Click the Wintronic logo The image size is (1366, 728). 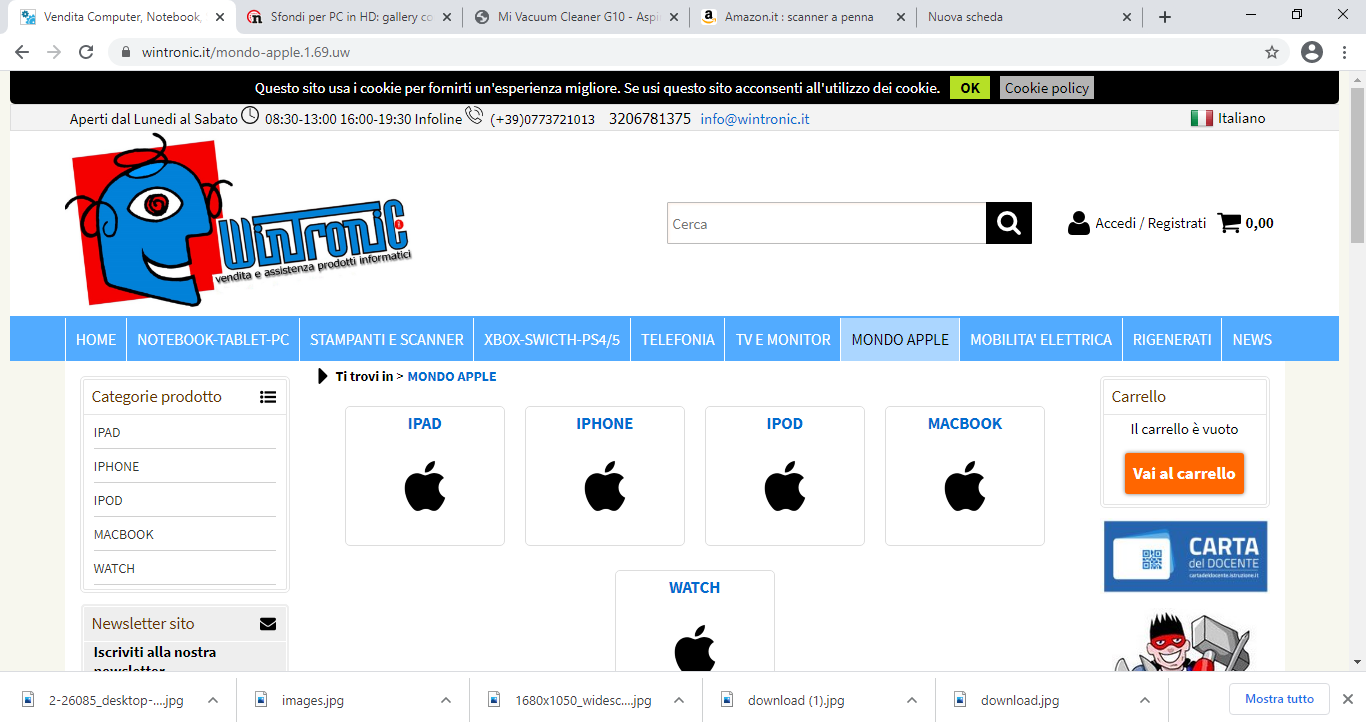pyautogui.click(x=240, y=222)
